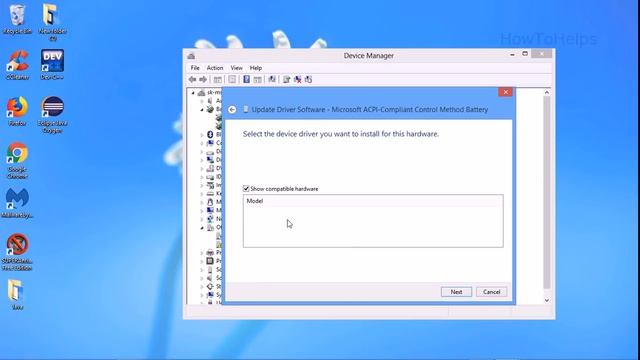
Task: Click the Scan for hardware changes toolbar icon
Action: coord(272,80)
